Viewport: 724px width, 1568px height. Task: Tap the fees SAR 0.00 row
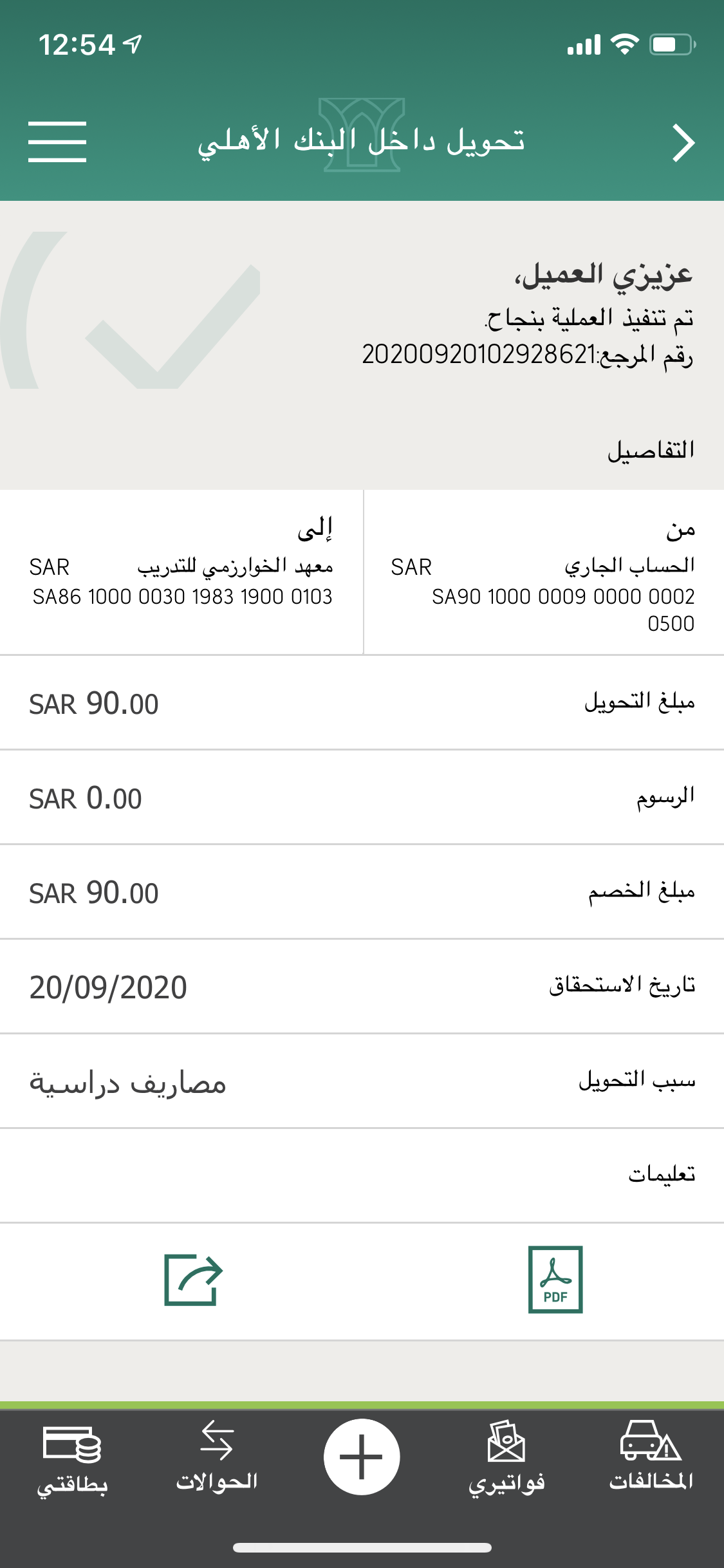tap(362, 798)
